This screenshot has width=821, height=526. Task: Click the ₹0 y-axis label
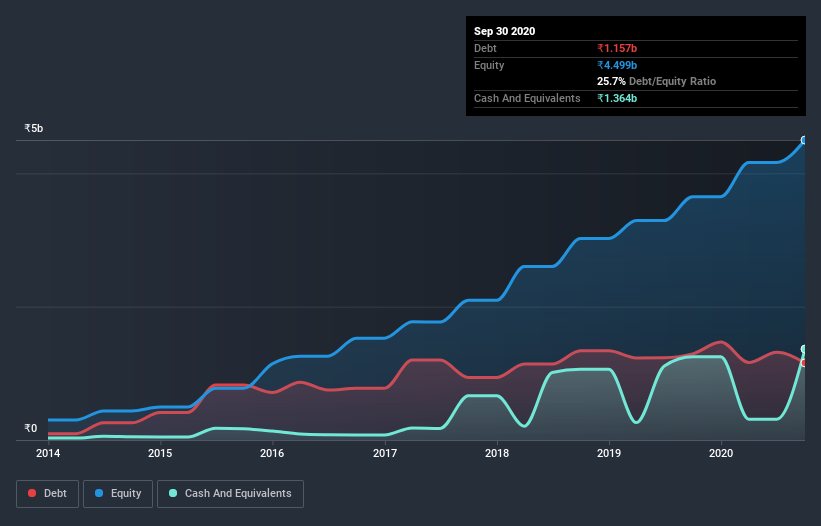[x=31, y=428]
